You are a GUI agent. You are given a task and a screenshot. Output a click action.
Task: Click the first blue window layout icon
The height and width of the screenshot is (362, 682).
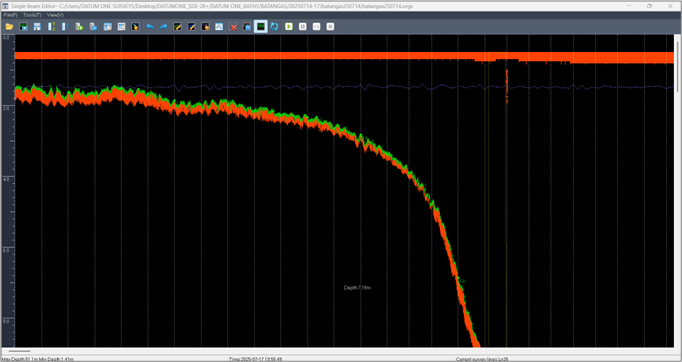[x=107, y=27]
